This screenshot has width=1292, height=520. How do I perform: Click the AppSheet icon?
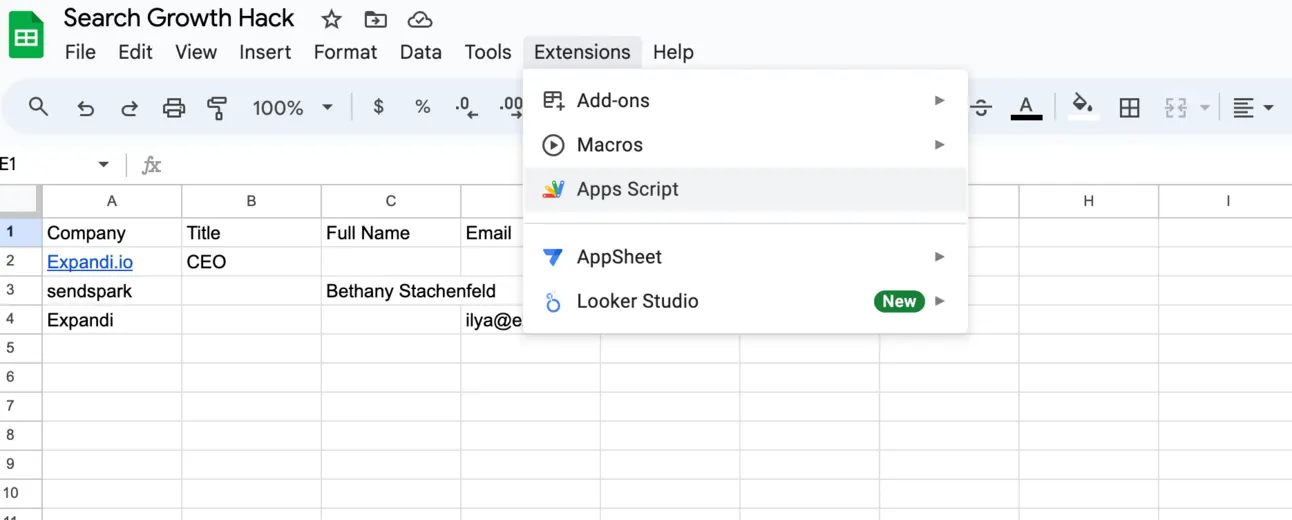click(x=553, y=257)
